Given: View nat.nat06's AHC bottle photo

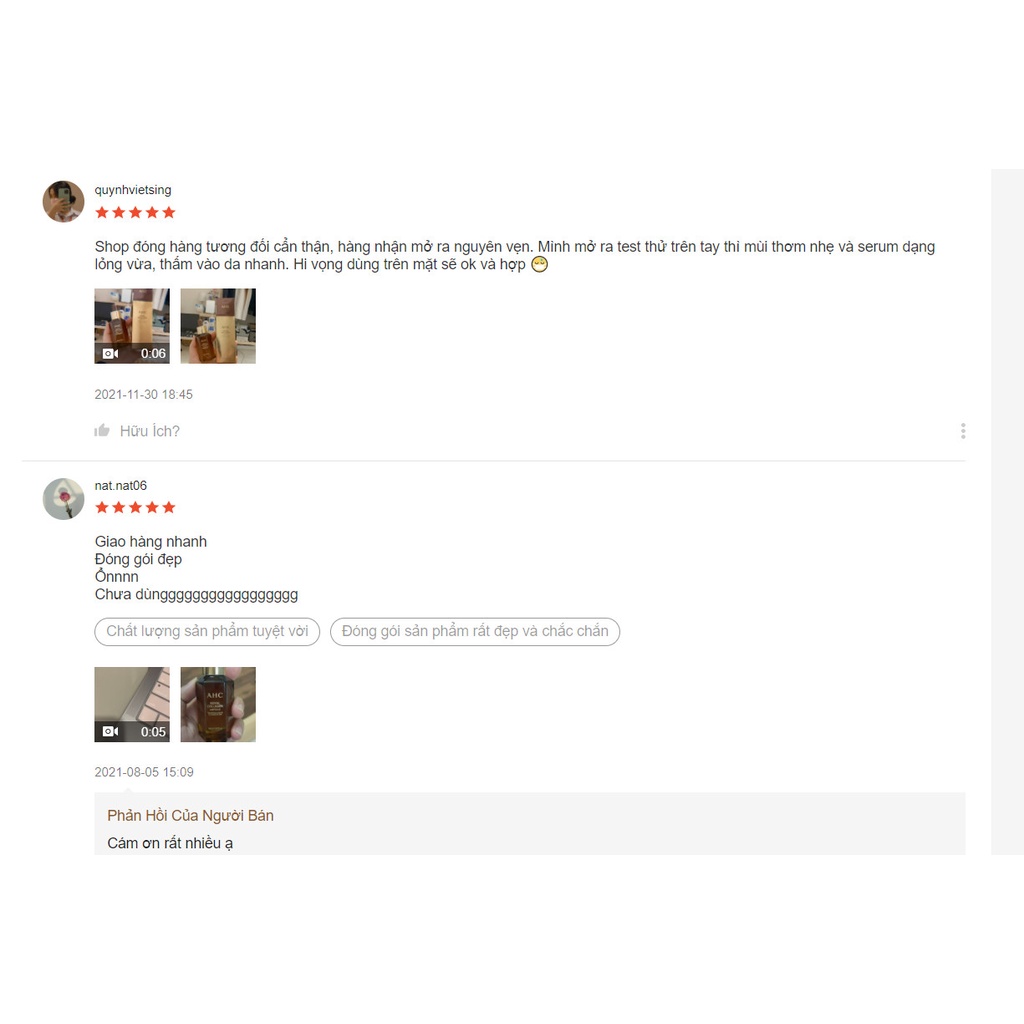Looking at the screenshot, I should click(x=218, y=704).
